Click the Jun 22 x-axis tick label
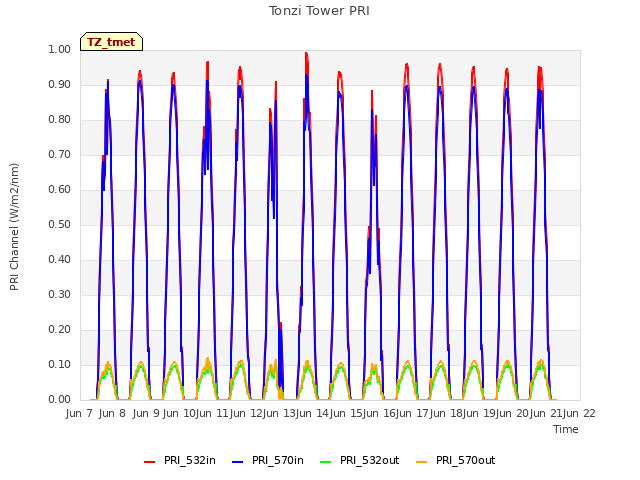The image size is (640, 480). [x=579, y=413]
